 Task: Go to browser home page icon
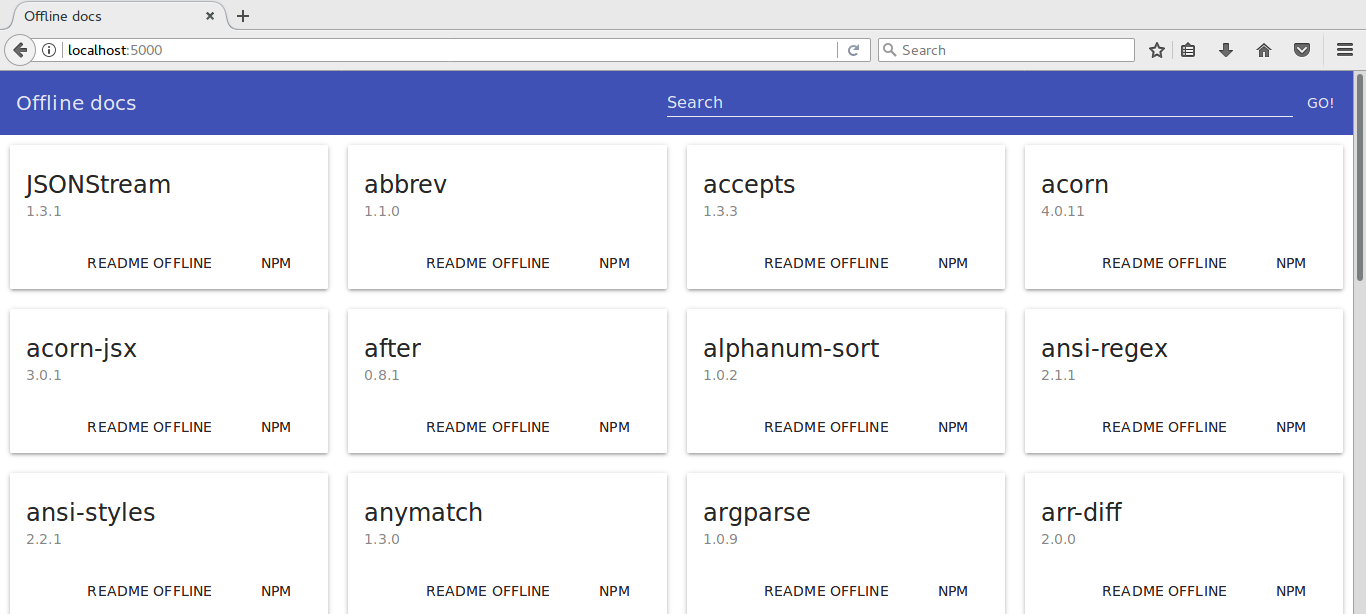coord(1264,50)
